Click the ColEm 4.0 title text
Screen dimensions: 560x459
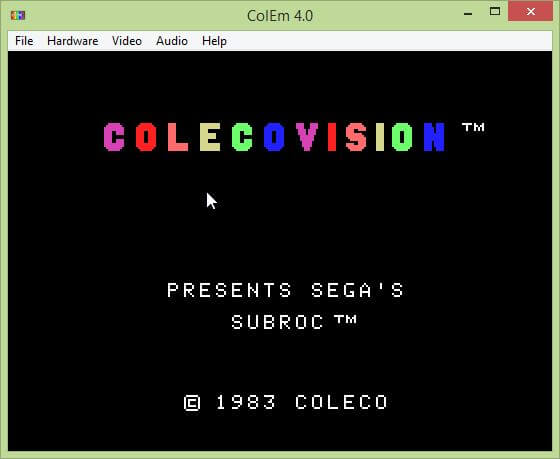pos(280,16)
